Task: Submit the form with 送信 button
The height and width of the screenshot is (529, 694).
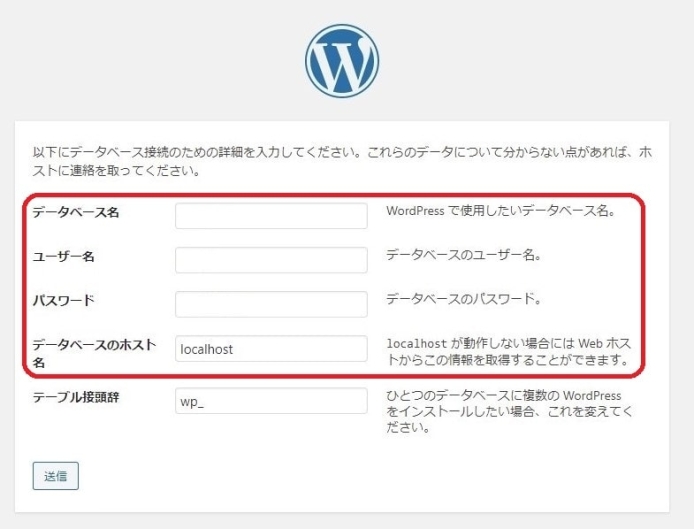Action: coord(56,476)
